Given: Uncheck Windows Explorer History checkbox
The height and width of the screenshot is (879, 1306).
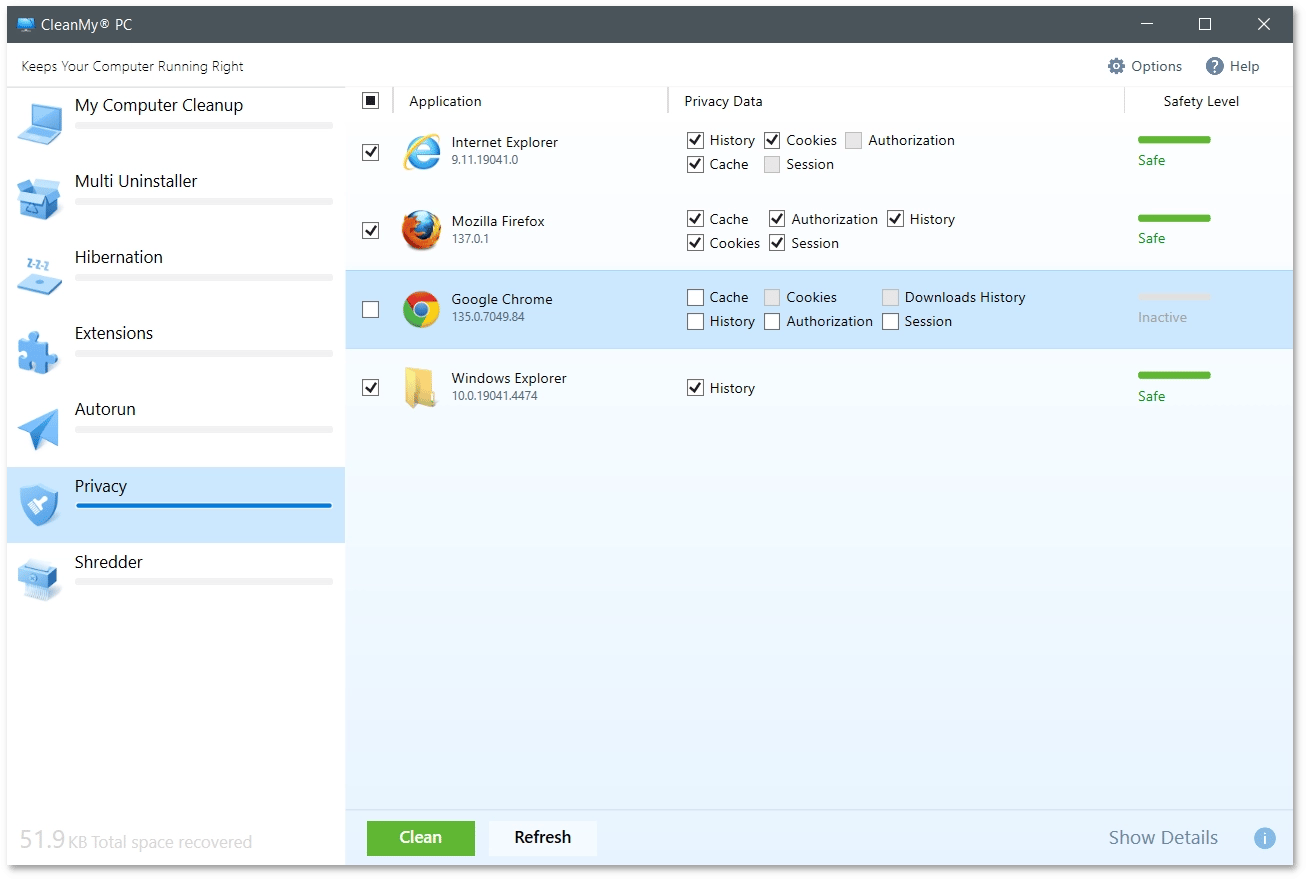Looking at the screenshot, I should coord(696,388).
